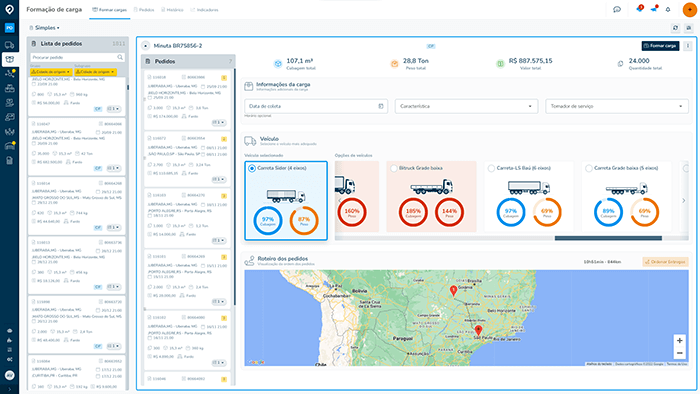This screenshot has height=394, width=700.
Task: Open the quantity dropdown on order 116072
Action: point(219,179)
